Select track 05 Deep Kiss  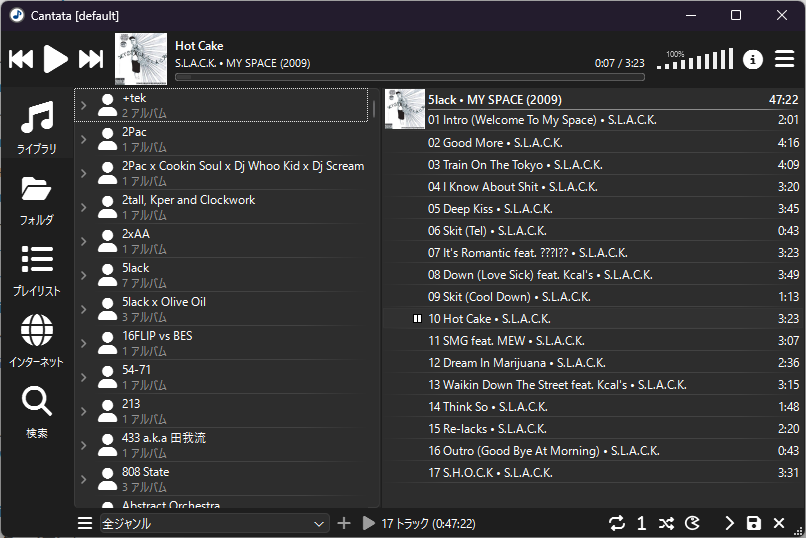[x=592, y=209]
